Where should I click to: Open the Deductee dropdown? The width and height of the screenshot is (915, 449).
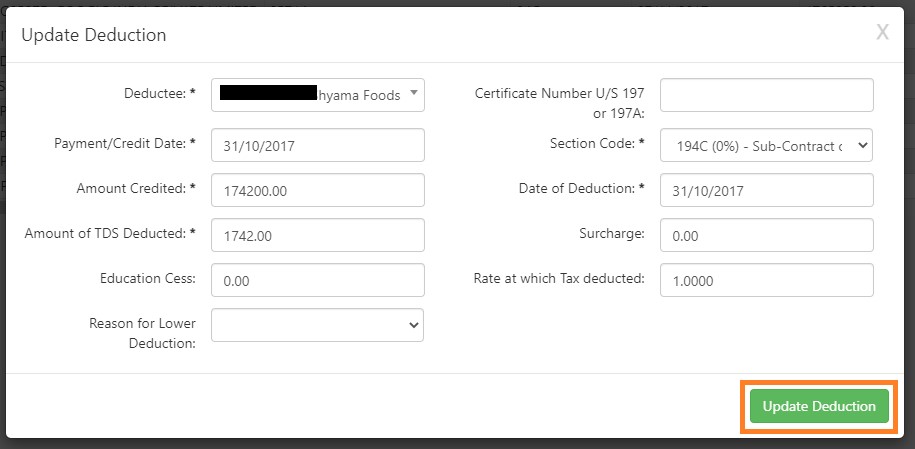pyautogui.click(x=317, y=95)
